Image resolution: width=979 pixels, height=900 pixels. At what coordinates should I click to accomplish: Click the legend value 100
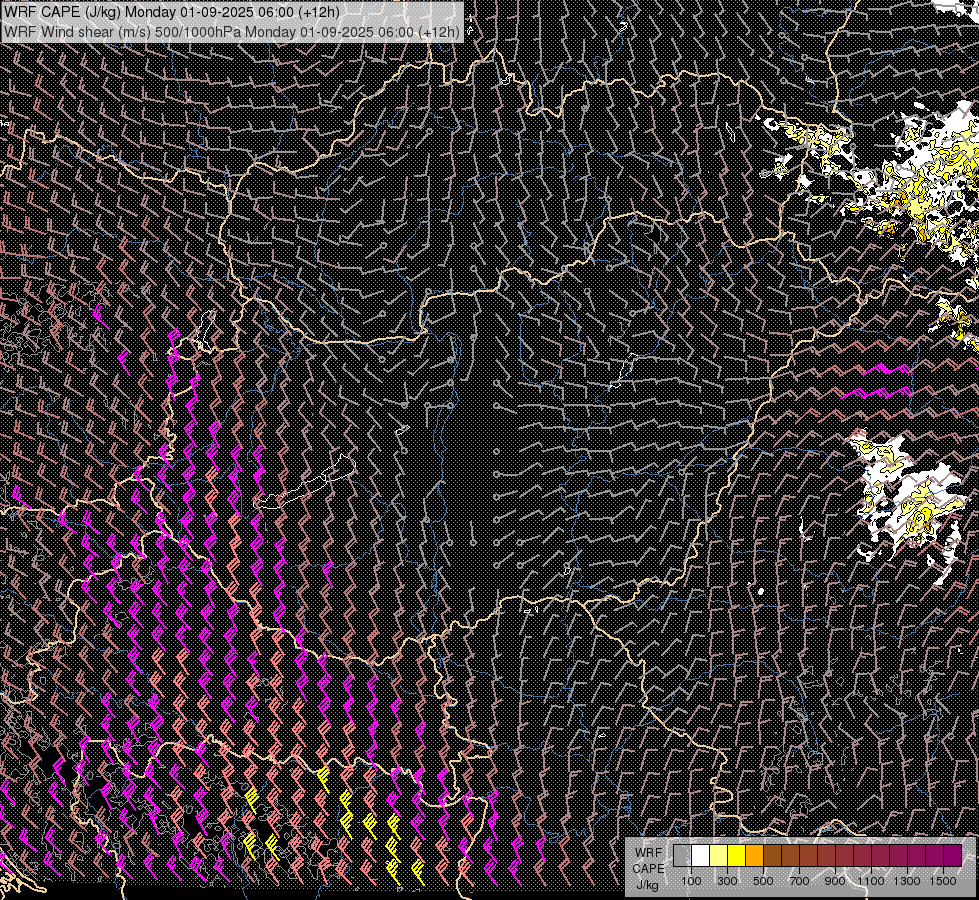point(691,881)
